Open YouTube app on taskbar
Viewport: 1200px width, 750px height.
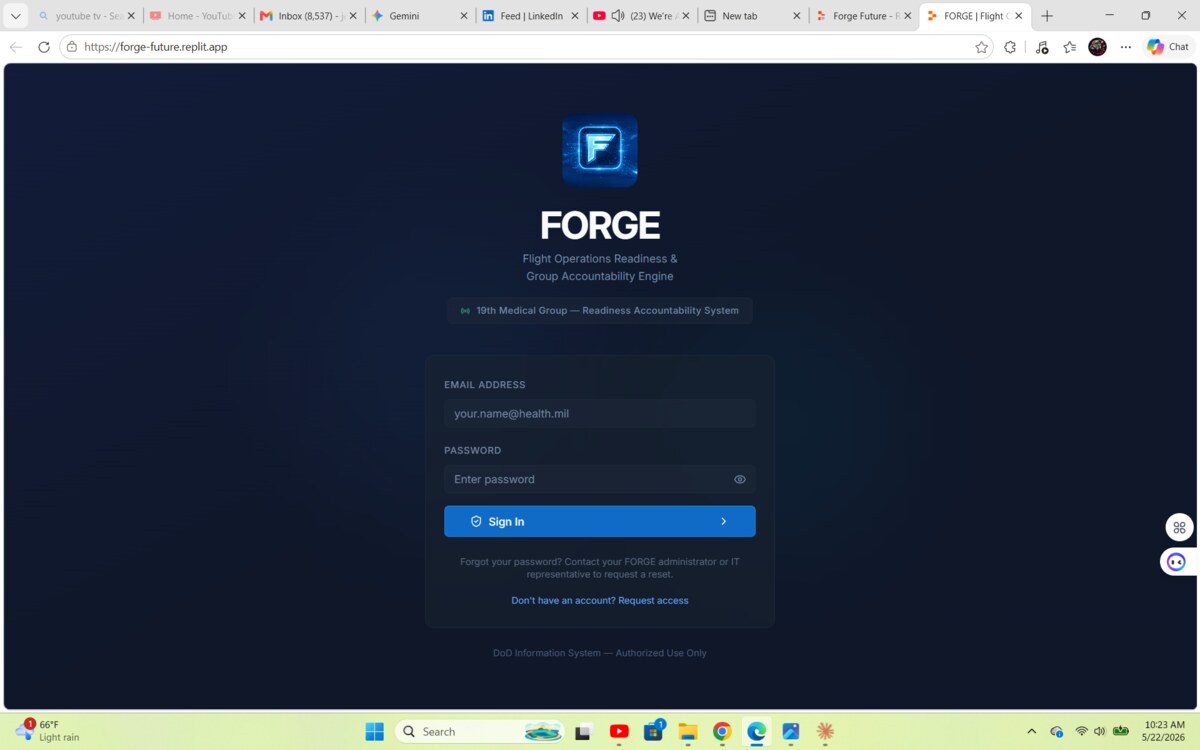tap(619, 731)
